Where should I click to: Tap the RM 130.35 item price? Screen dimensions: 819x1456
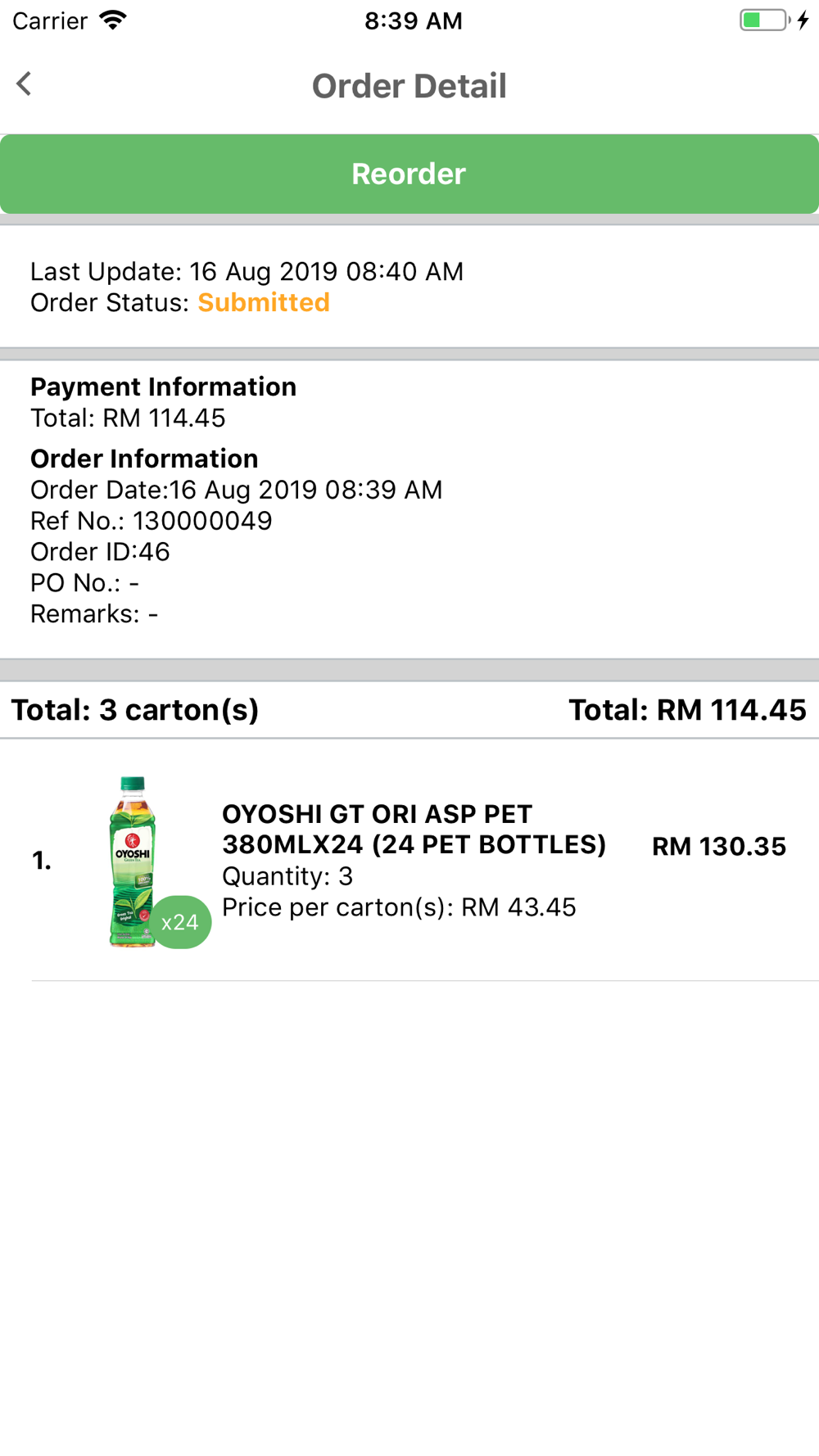719,847
